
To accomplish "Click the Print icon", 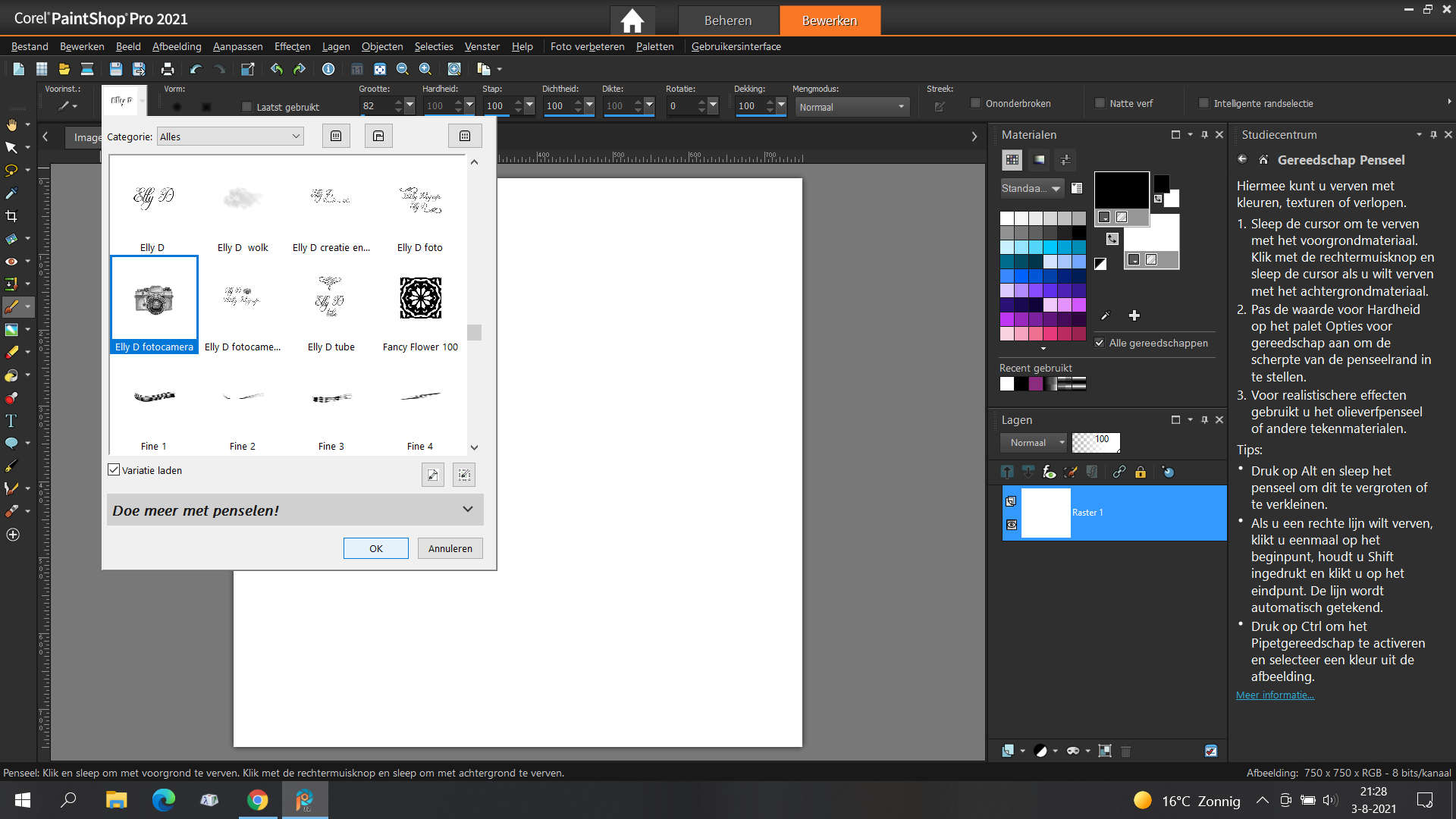I will point(168,69).
